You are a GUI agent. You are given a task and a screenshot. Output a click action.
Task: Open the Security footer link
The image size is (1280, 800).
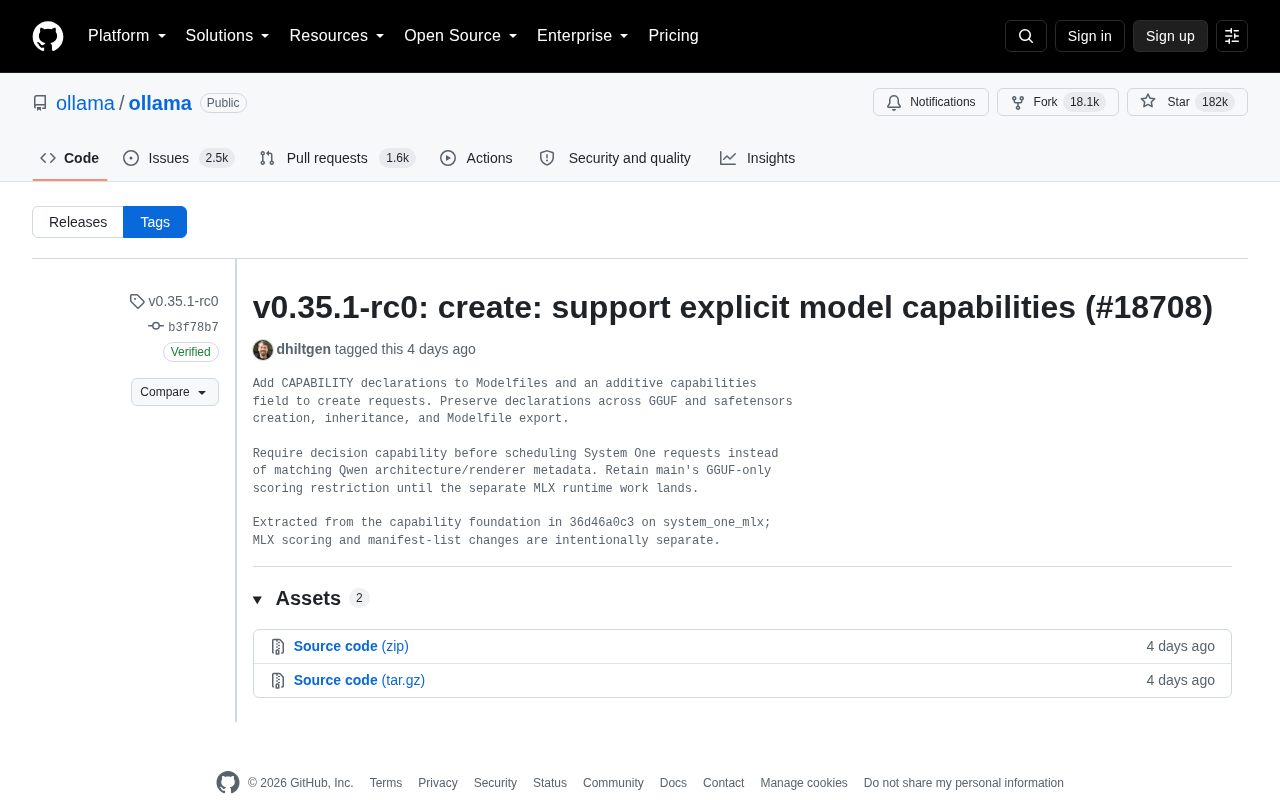[x=495, y=783]
